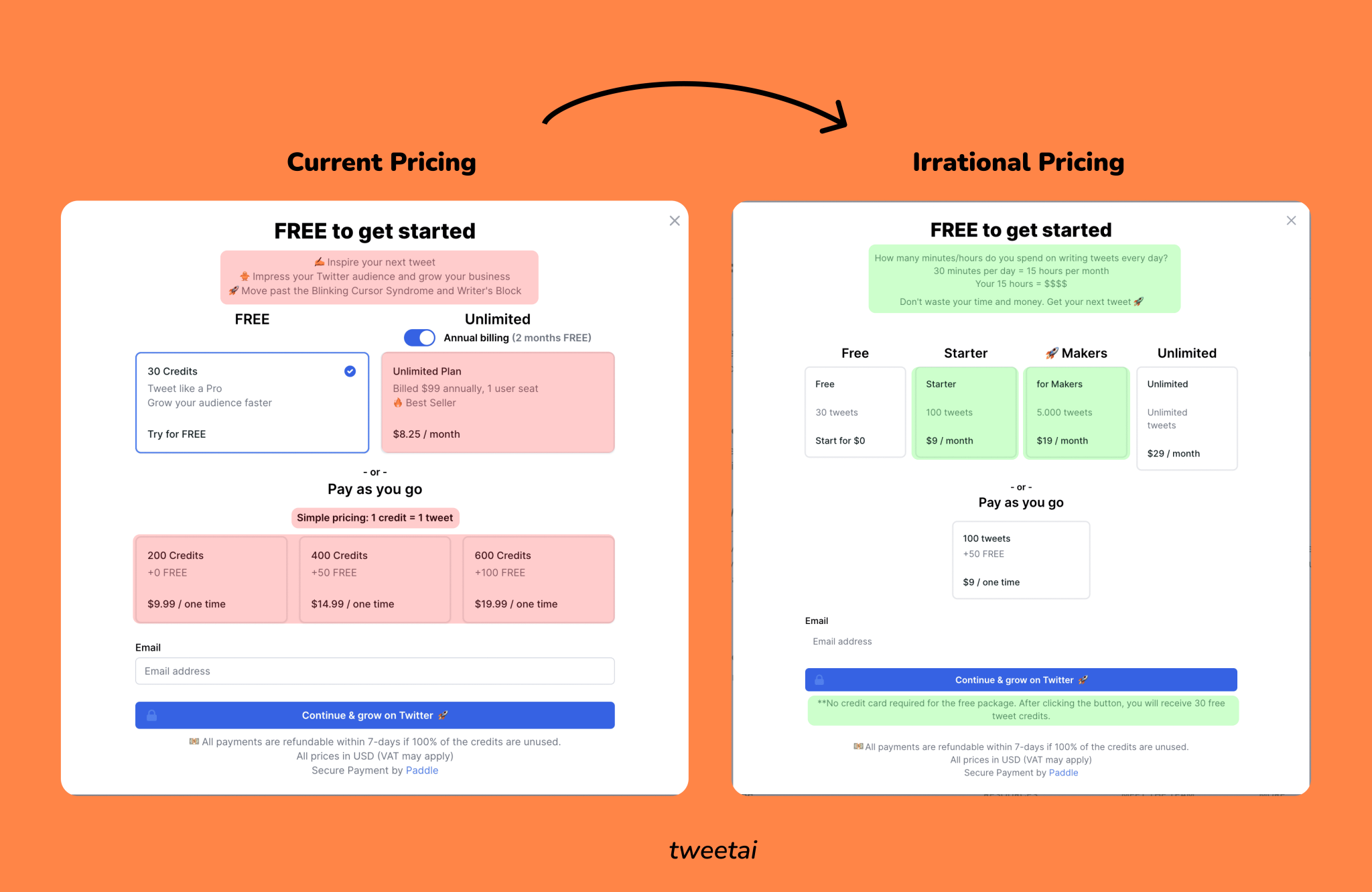Click left Continue & grow on Twitter button
Screen dimensions: 1372x892
click(374, 715)
